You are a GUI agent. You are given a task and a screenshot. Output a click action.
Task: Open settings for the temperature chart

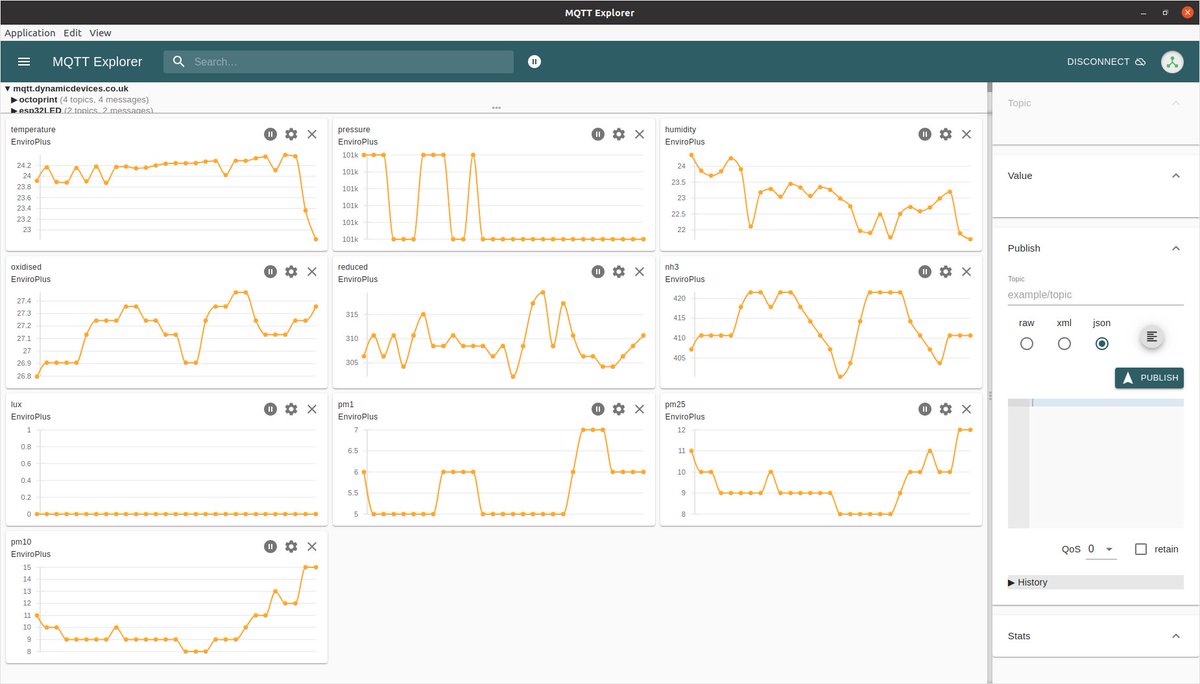click(x=291, y=134)
